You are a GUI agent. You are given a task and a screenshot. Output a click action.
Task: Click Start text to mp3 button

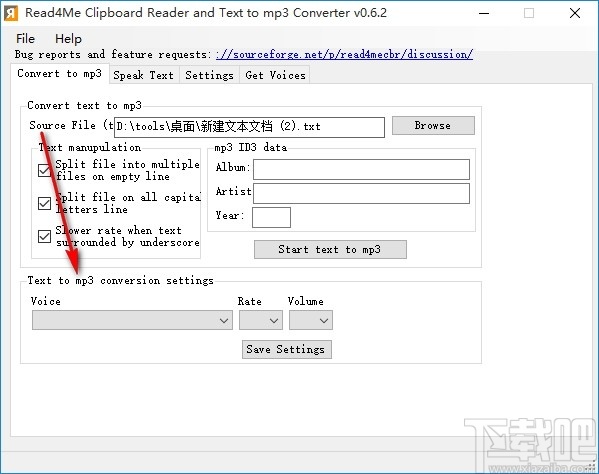(330, 249)
